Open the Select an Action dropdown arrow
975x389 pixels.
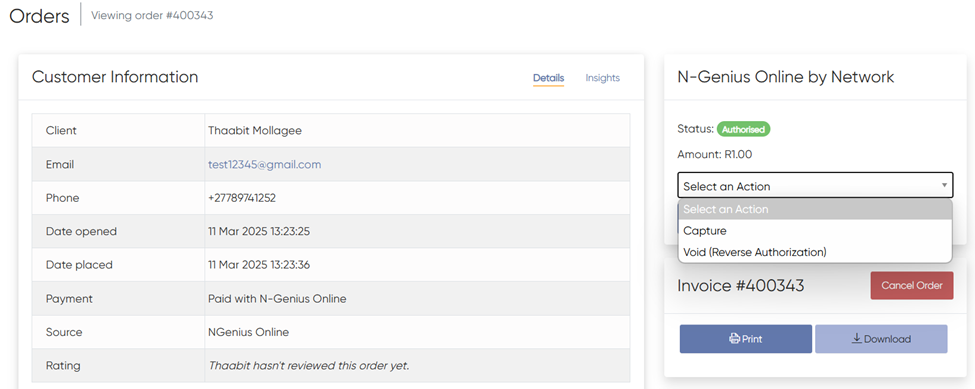[944, 185]
